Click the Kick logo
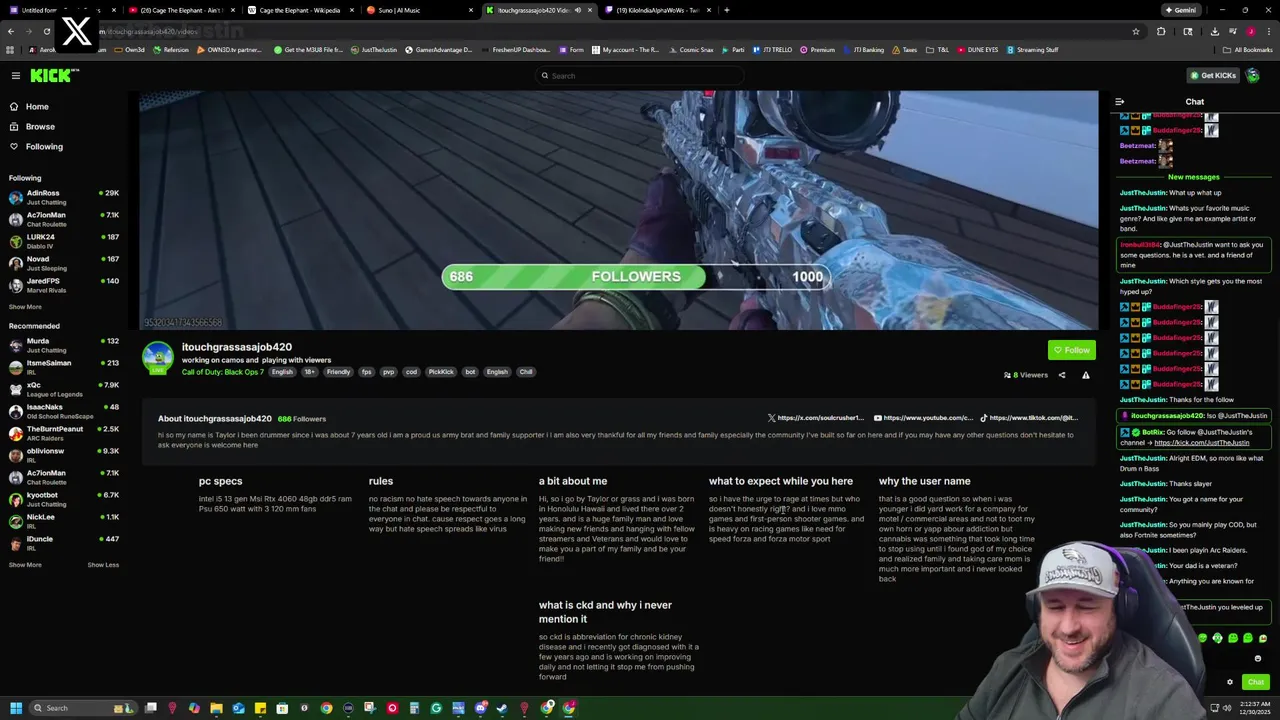Viewport: 1280px width, 720px height. (53, 75)
